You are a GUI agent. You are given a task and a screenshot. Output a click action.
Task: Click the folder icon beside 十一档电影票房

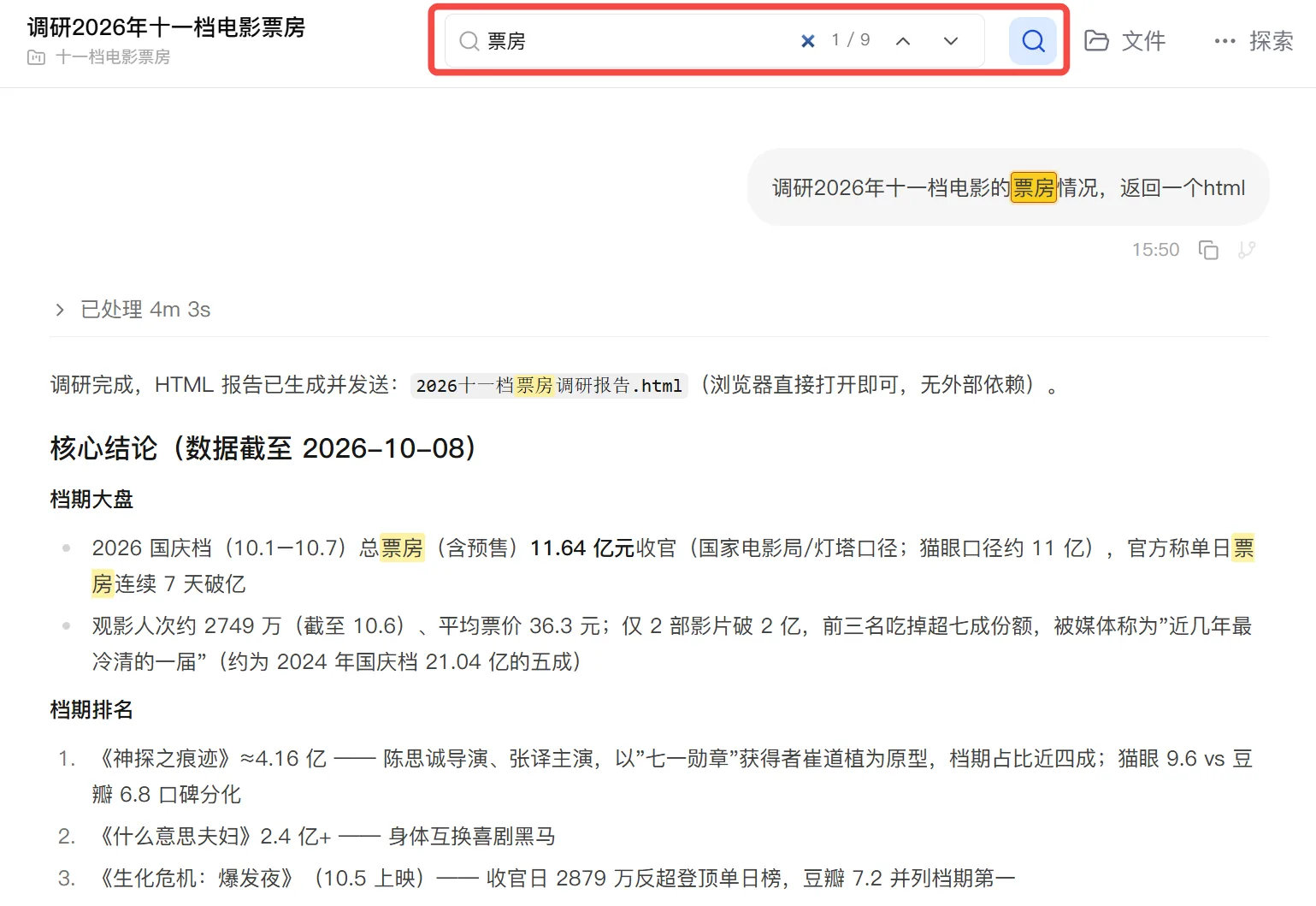click(x=36, y=57)
